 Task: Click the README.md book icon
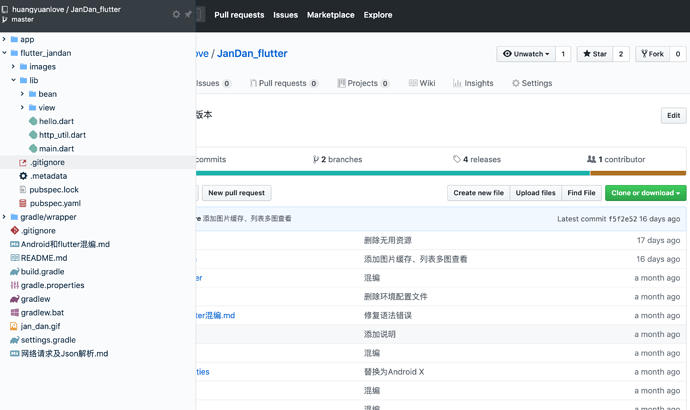(x=15, y=258)
